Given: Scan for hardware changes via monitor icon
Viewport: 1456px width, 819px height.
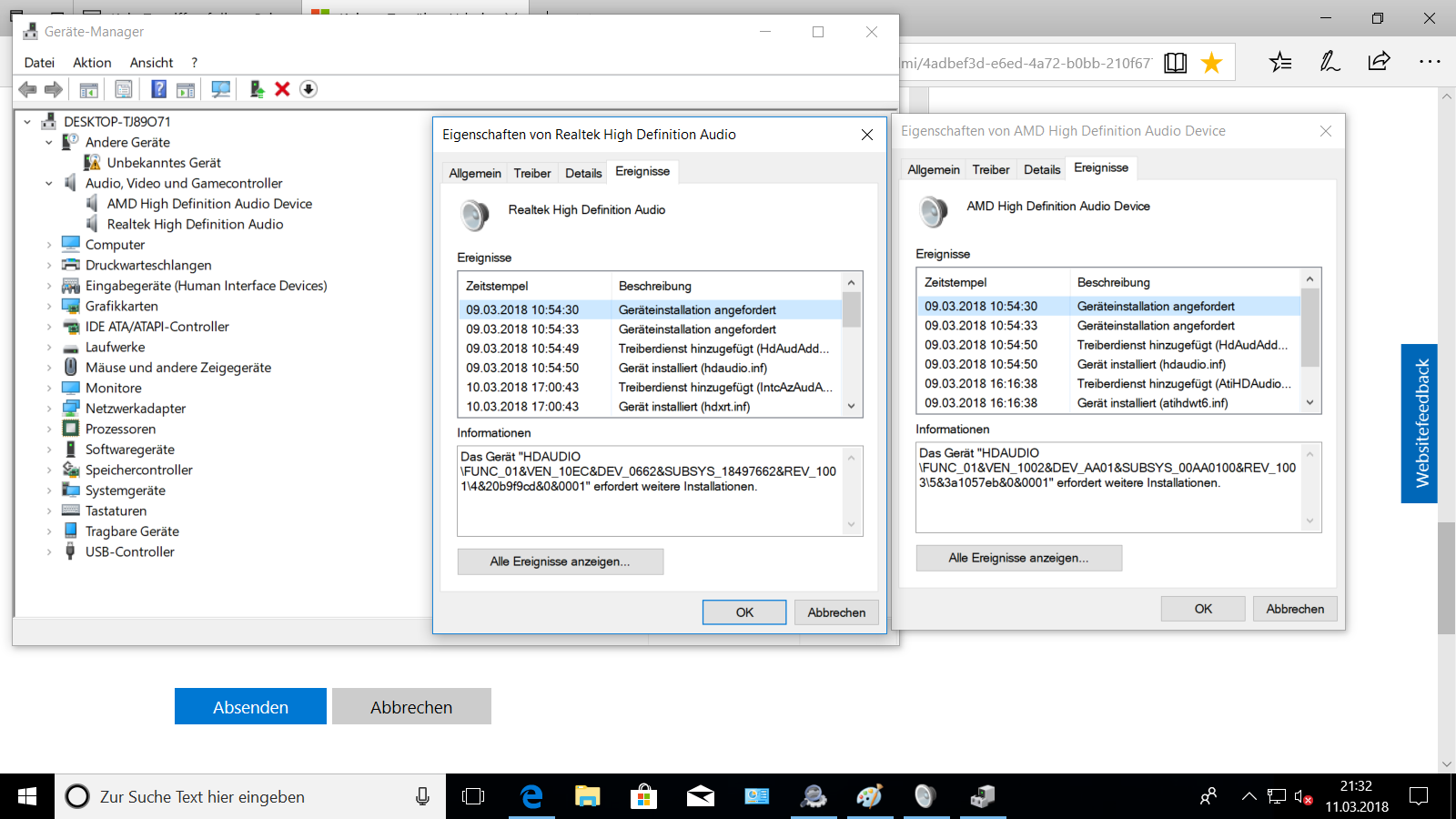Looking at the screenshot, I should [220, 89].
